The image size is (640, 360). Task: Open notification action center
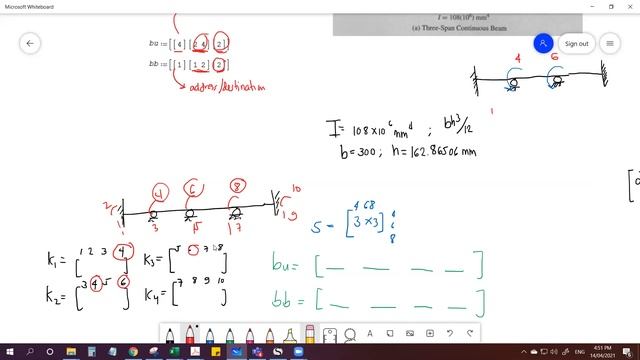[x=627, y=351]
